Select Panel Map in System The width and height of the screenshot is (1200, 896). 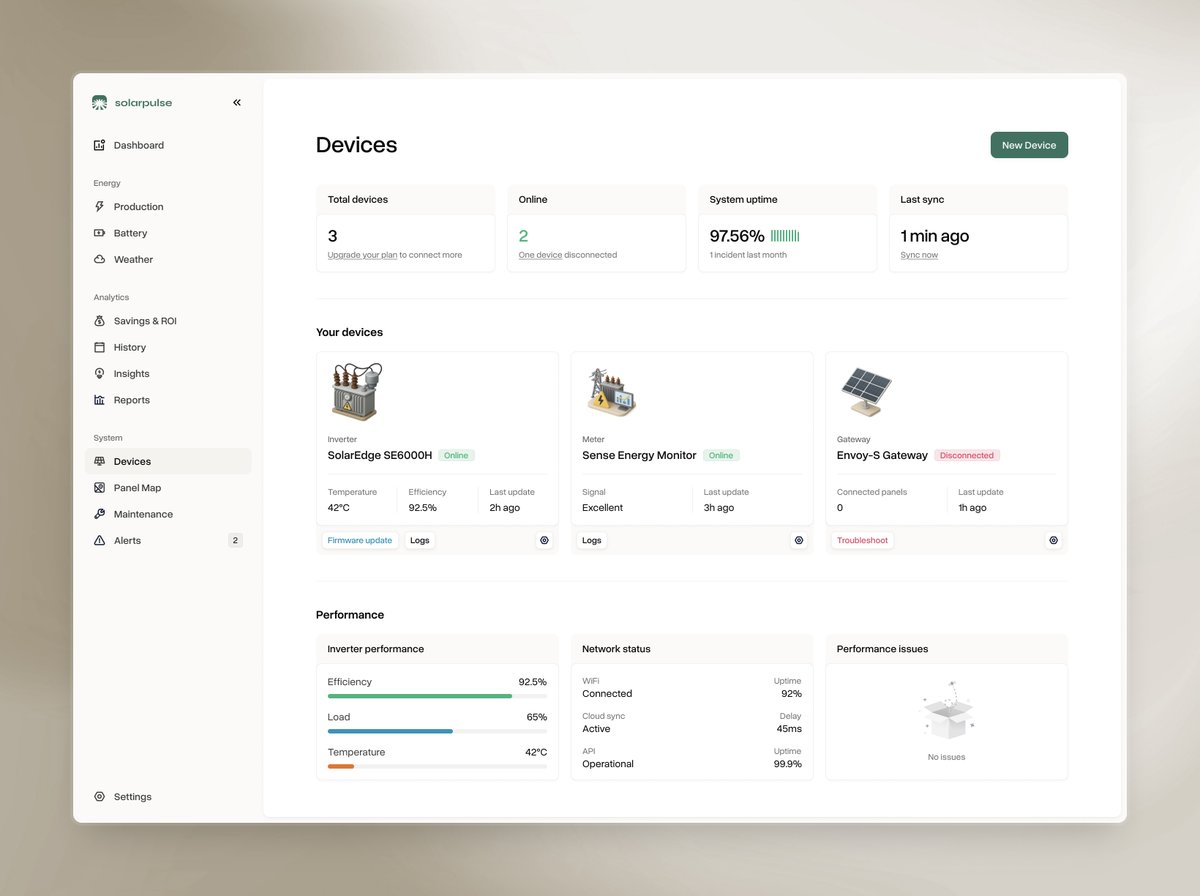[168, 488]
